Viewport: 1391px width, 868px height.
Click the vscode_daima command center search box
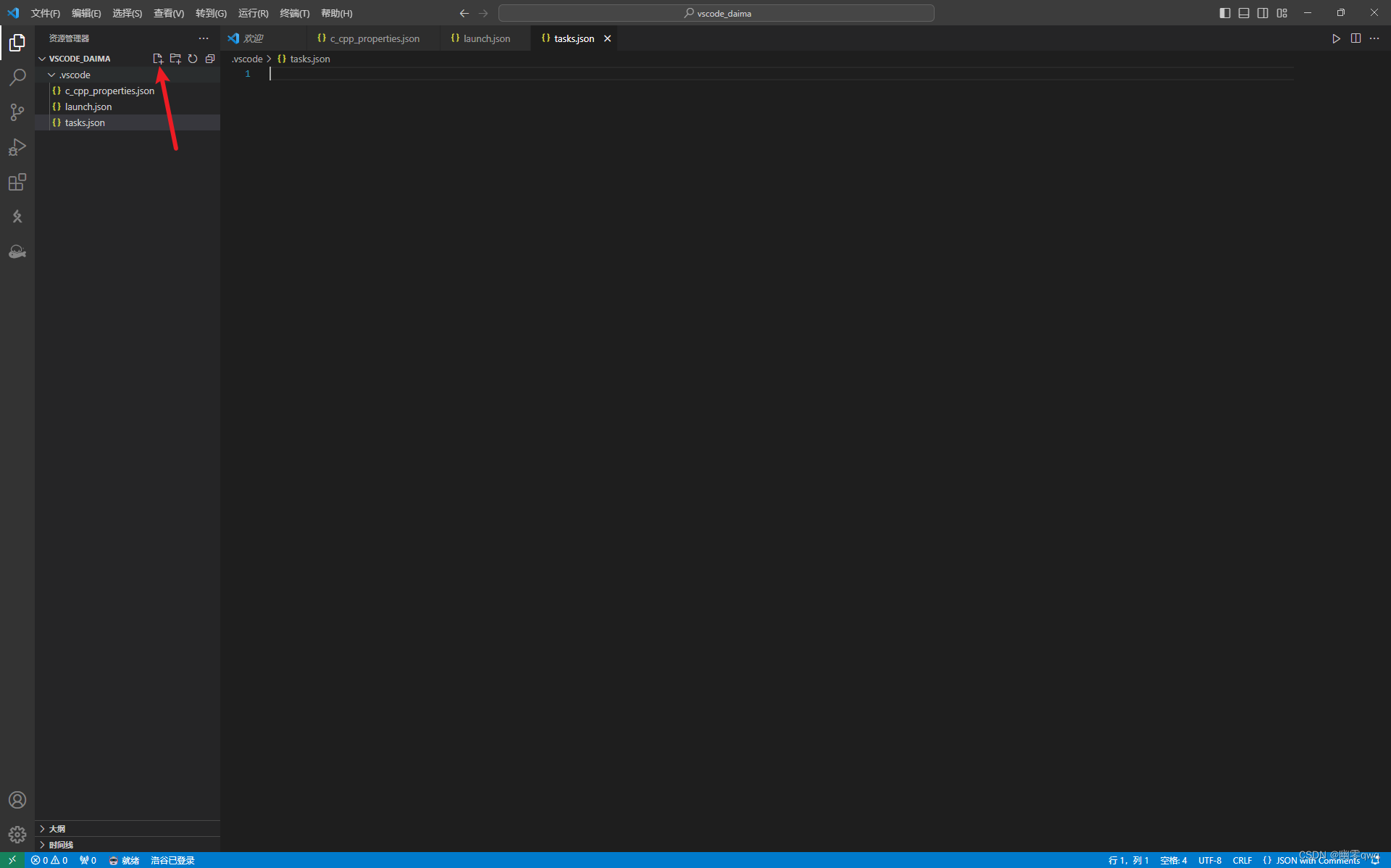tap(716, 13)
